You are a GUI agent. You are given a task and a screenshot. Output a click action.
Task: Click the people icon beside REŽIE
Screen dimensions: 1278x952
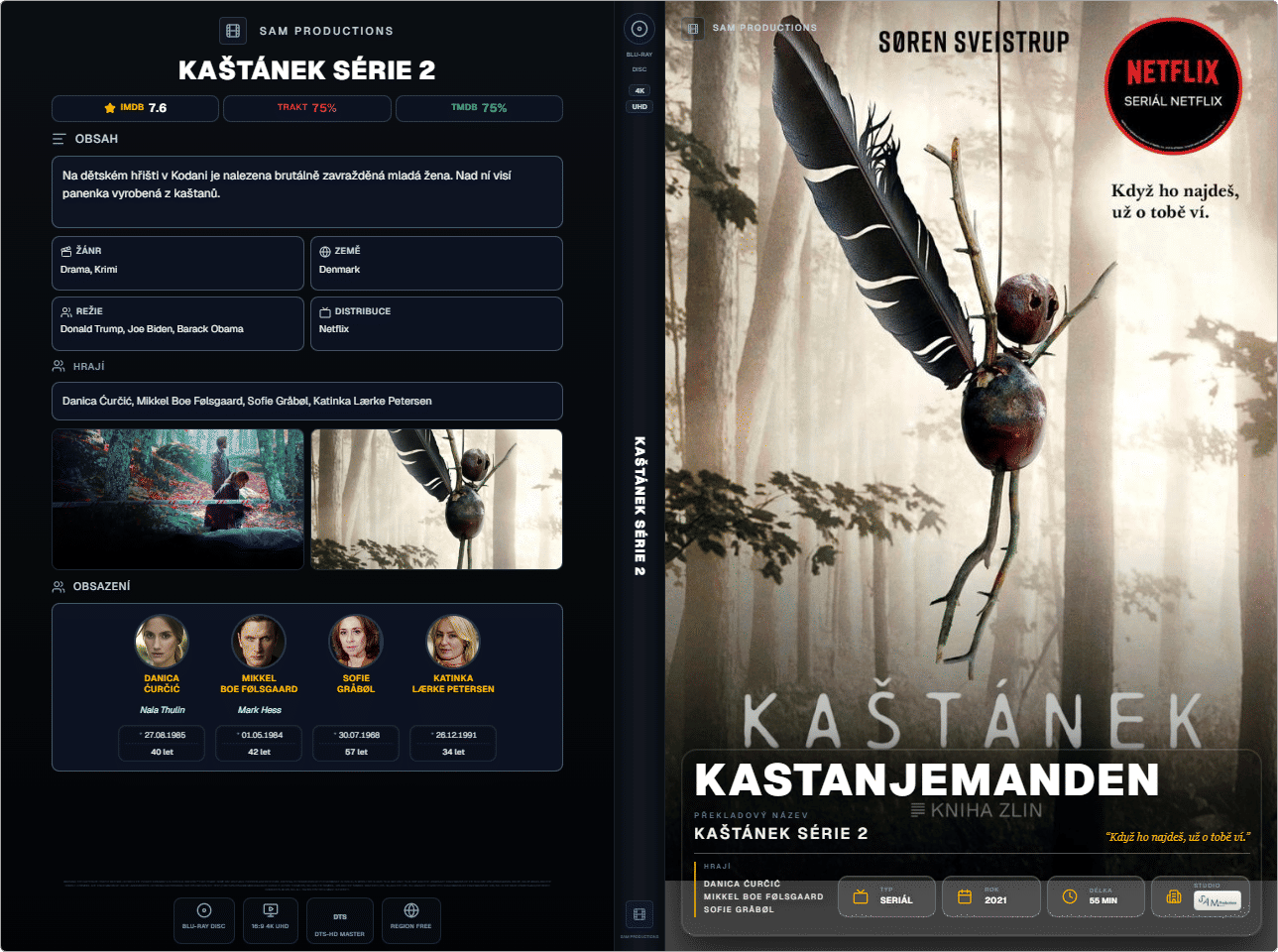pos(66,311)
